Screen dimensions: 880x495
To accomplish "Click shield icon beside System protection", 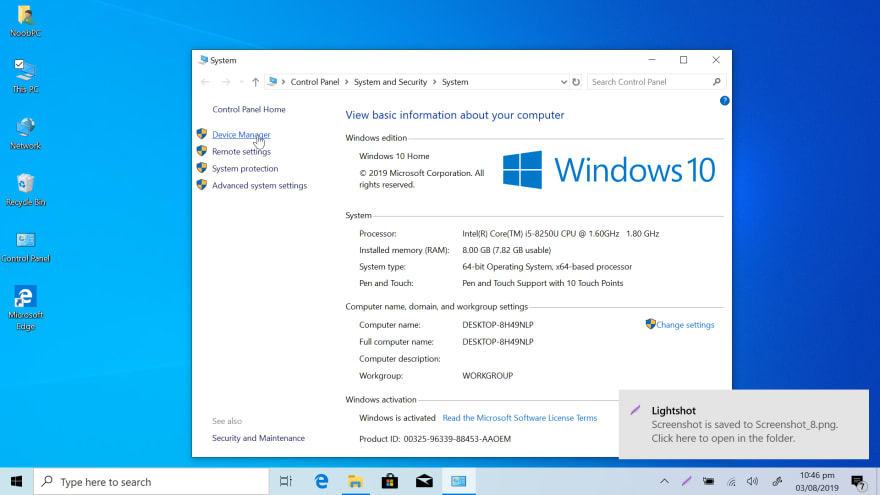I will (202, 168).
